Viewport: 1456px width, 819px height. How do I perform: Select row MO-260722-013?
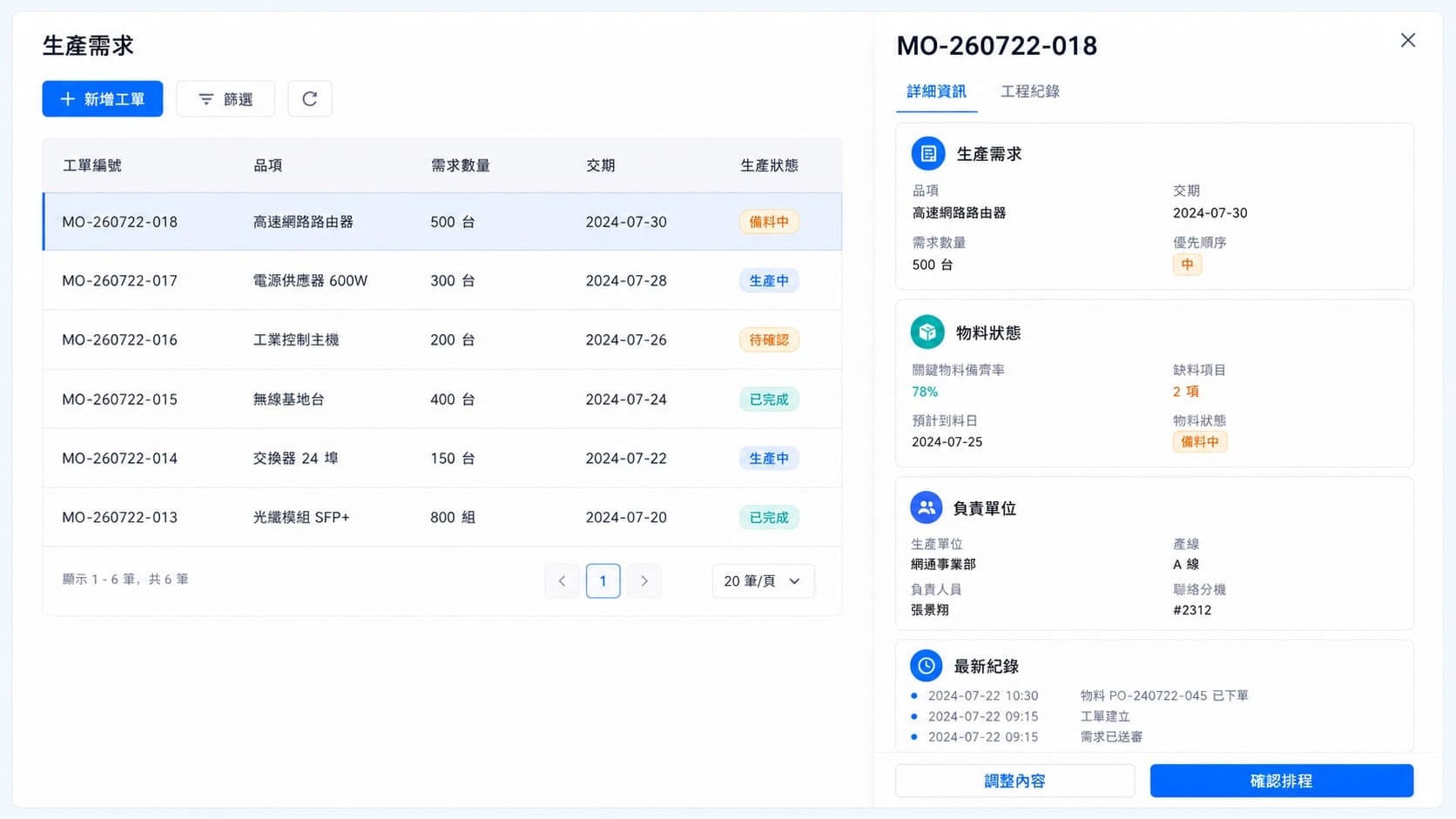(x=442, y=518)
